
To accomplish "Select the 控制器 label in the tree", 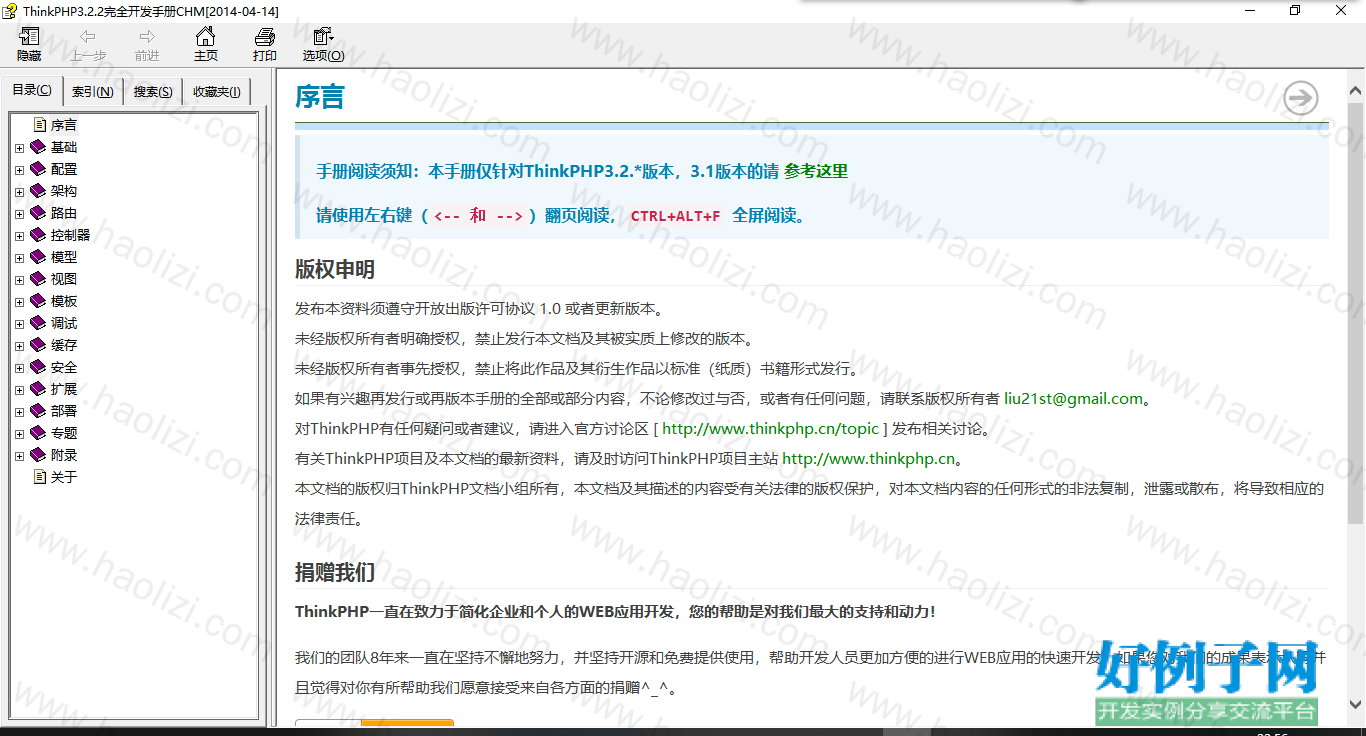I will coord(71,235).
